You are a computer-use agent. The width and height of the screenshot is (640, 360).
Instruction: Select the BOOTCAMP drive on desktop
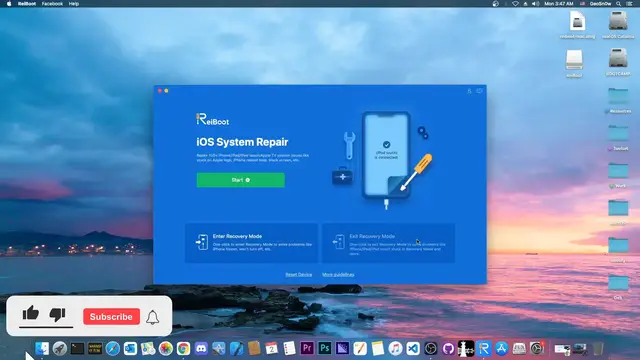point(618,62)
